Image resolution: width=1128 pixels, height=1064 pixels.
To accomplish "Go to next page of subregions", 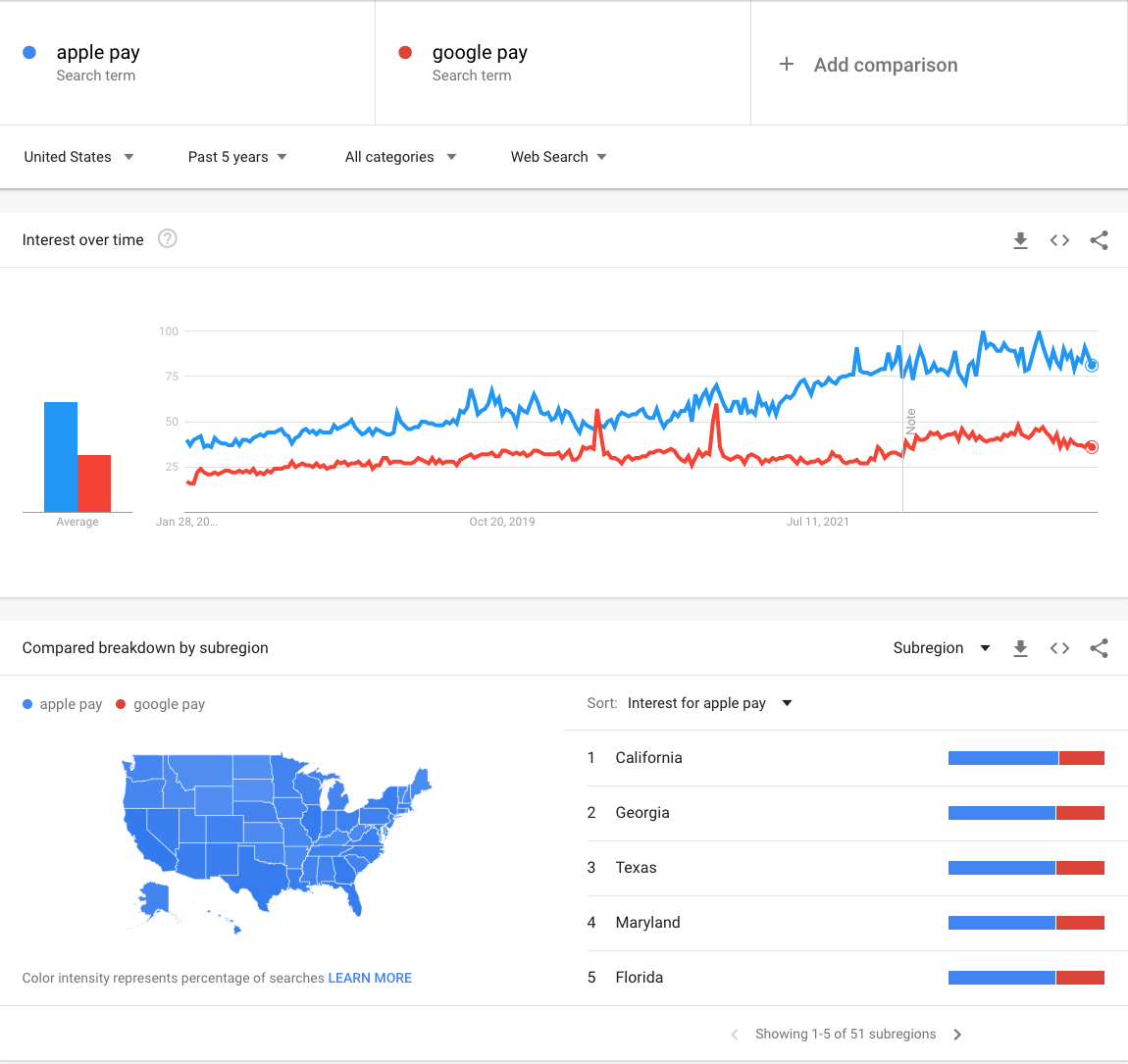I will [957, 1034].
